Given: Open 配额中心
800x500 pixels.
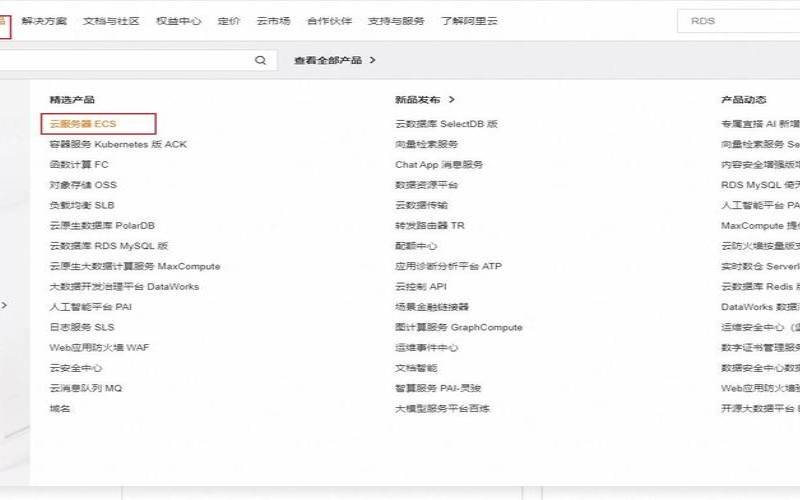Looking at the screenshot, I should [x=416, y=246].
